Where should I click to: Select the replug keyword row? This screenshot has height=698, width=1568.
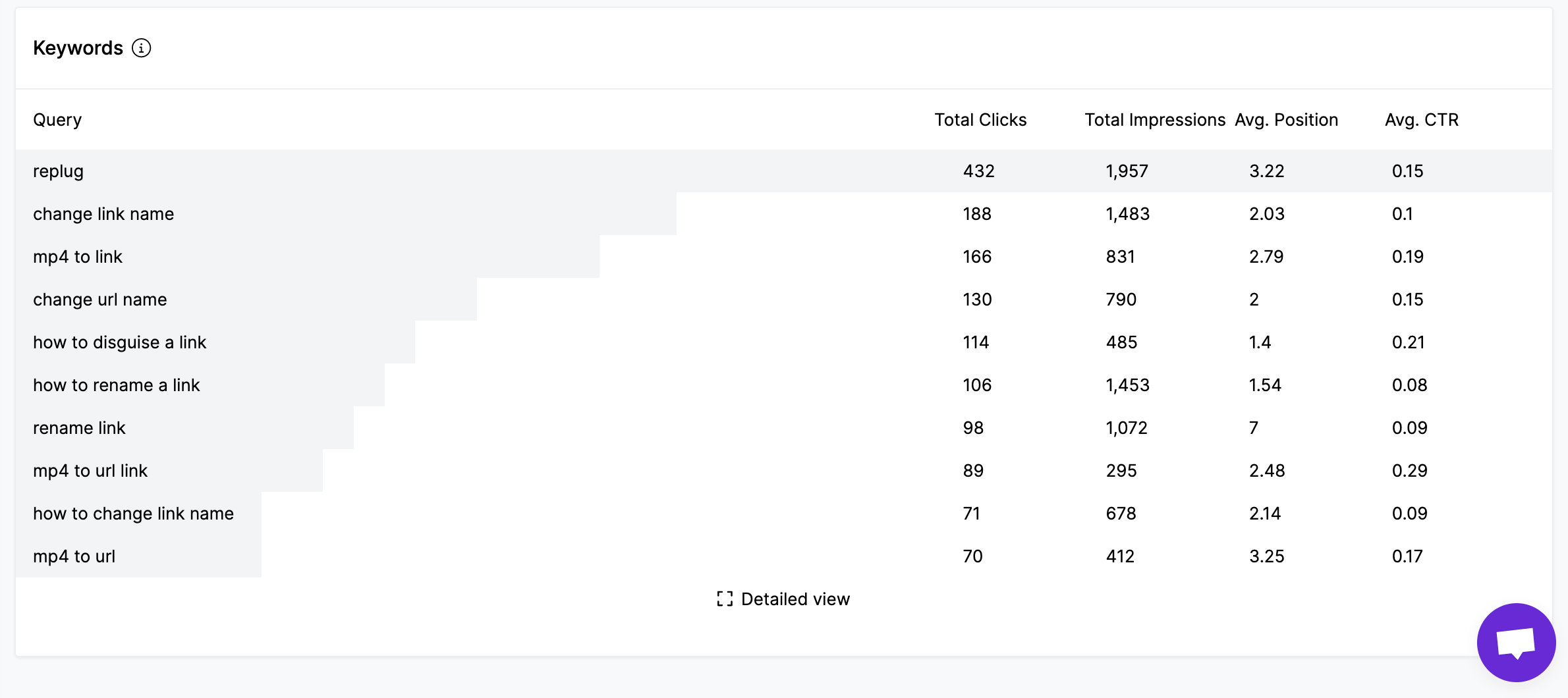59,171
